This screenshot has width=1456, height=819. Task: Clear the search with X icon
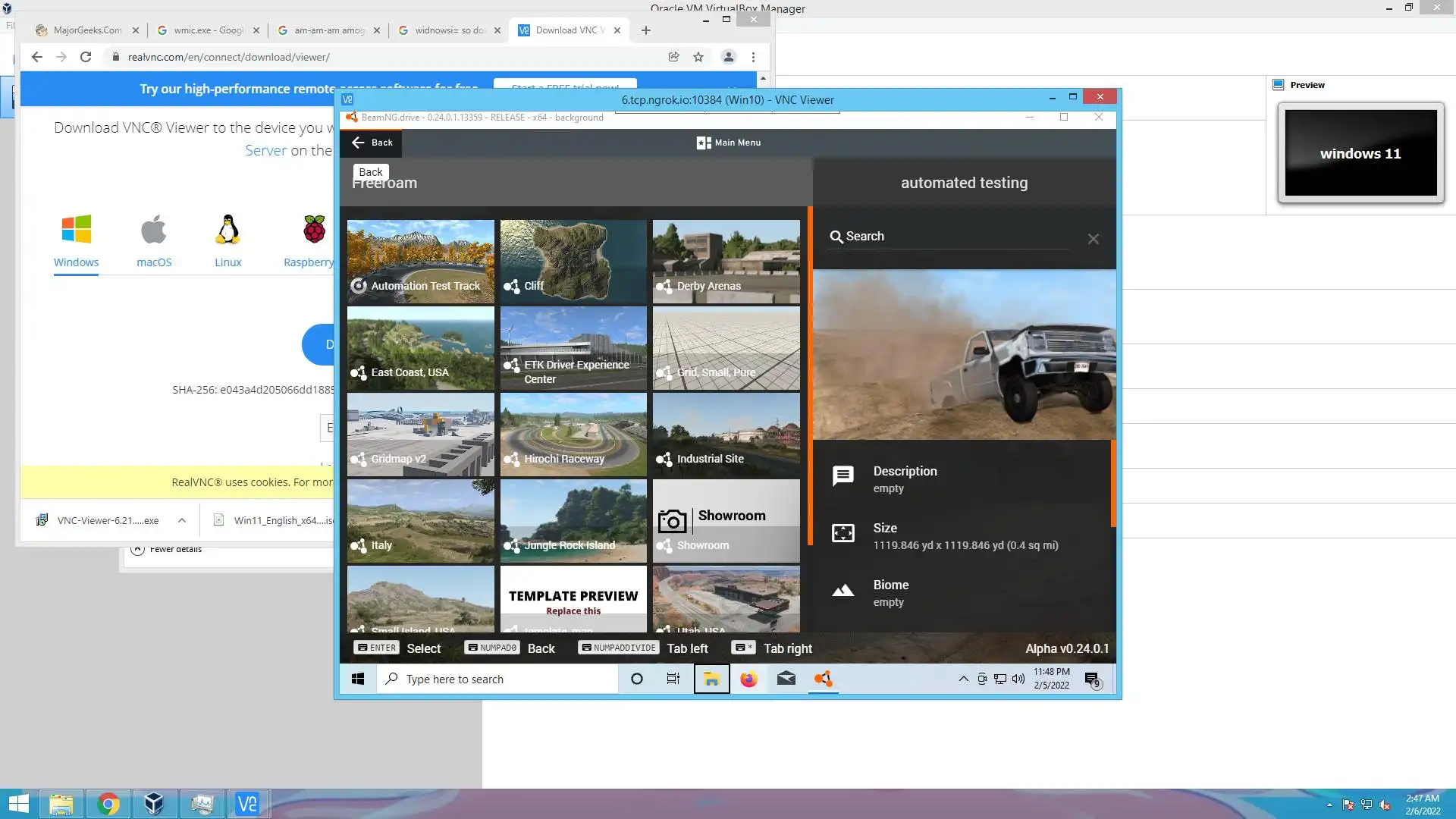1093,239
